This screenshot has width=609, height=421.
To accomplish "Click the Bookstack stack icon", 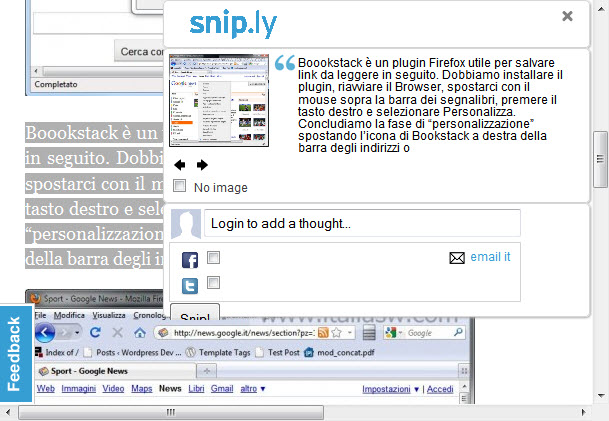I will 369,333.
